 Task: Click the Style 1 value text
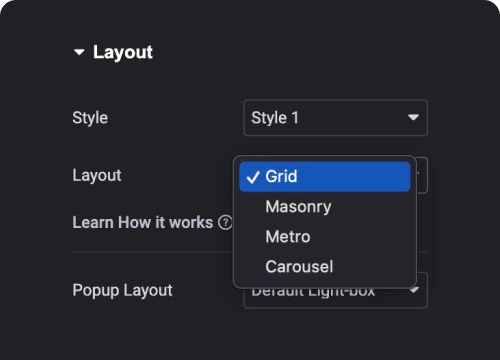[275, 118]
